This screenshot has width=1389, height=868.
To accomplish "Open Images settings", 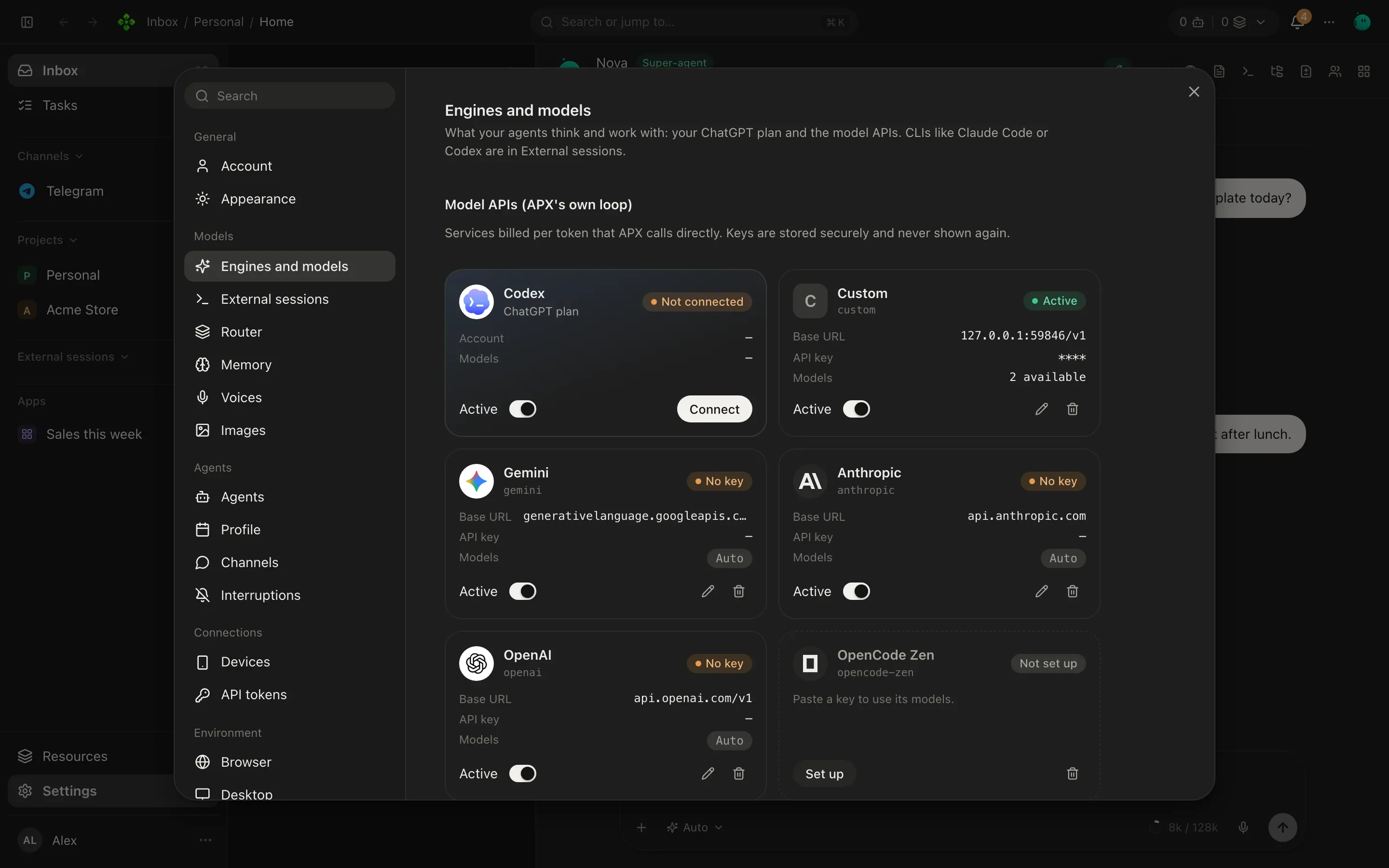I will pos(289,430).
